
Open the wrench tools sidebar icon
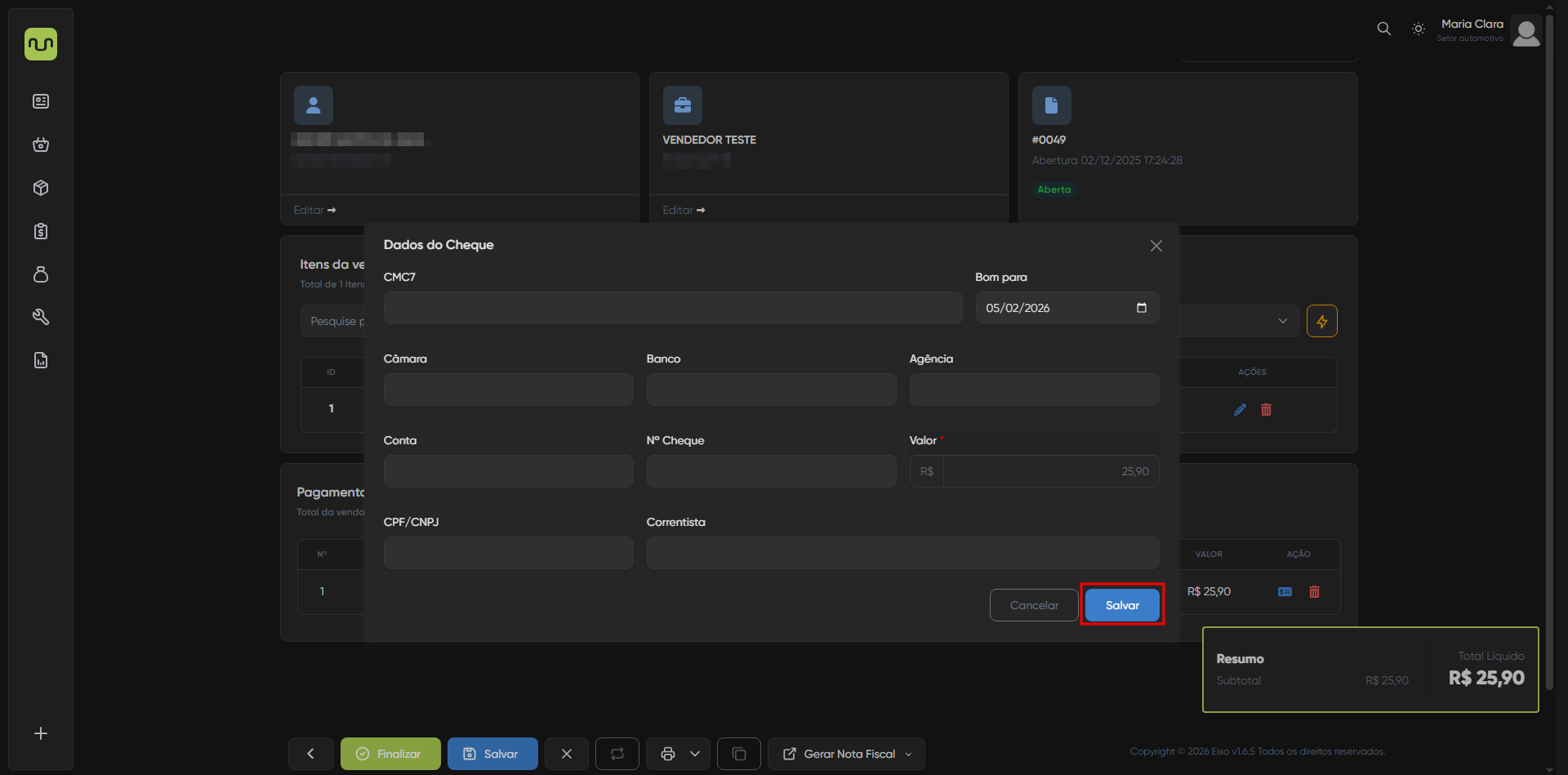click(41, 317)
